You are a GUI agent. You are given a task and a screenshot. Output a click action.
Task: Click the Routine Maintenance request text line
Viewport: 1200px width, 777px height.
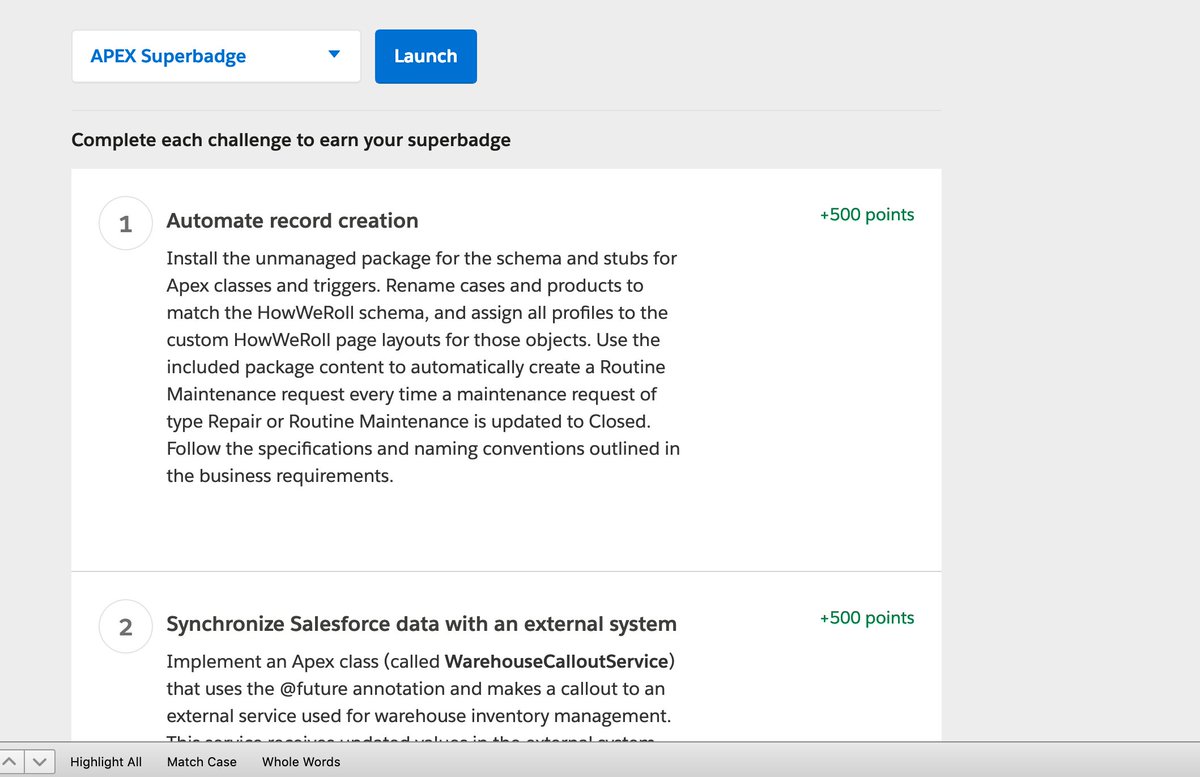tap(411, 394)
